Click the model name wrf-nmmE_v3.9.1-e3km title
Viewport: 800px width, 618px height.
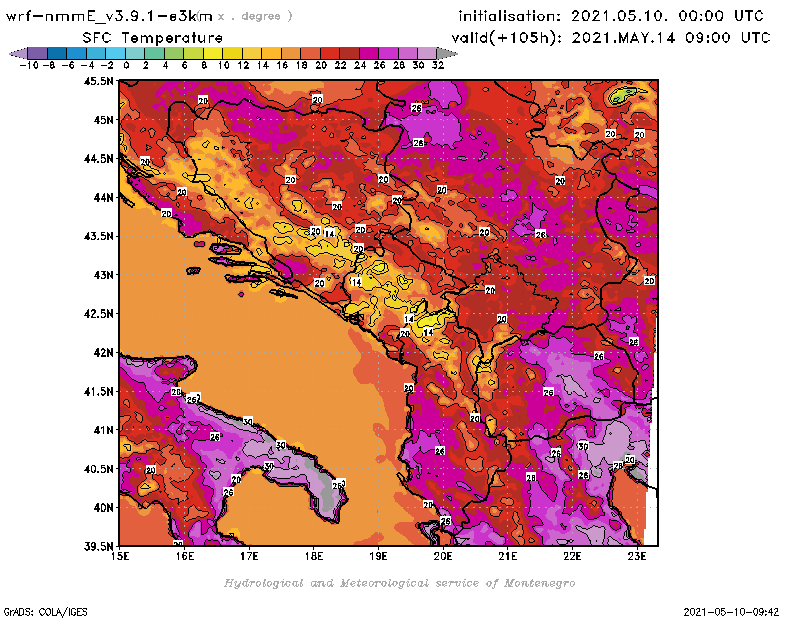pos(109,16)
